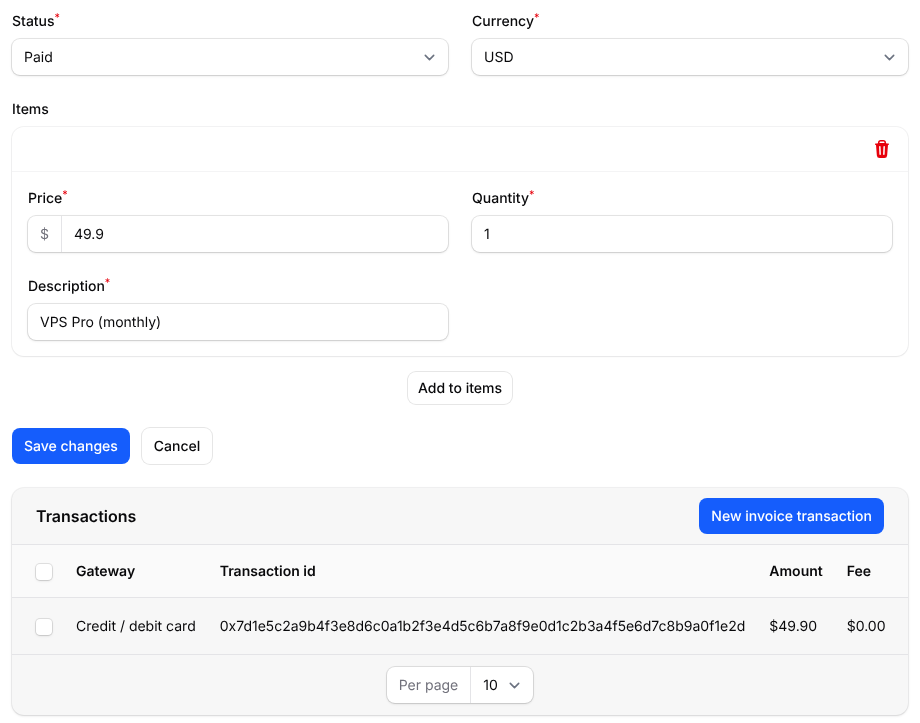Open the Currency dropdown showing USD
Image resolution: width=920 pixels, height=723 pixels.
690,57
